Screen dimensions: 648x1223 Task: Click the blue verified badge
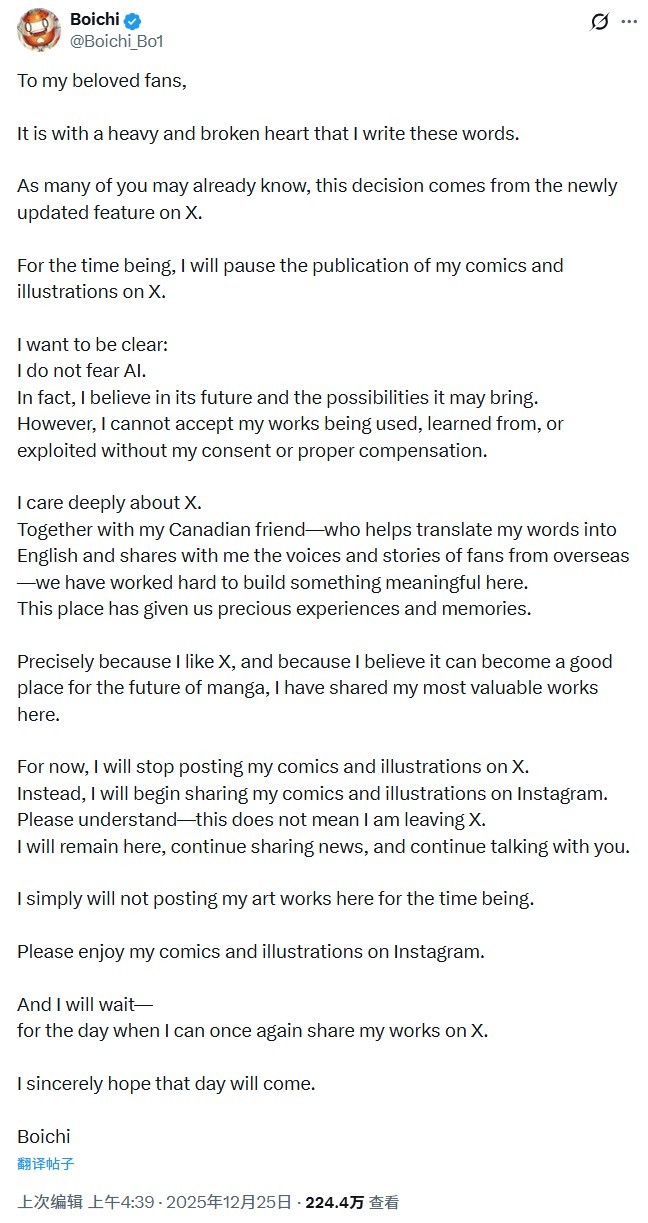132,20
